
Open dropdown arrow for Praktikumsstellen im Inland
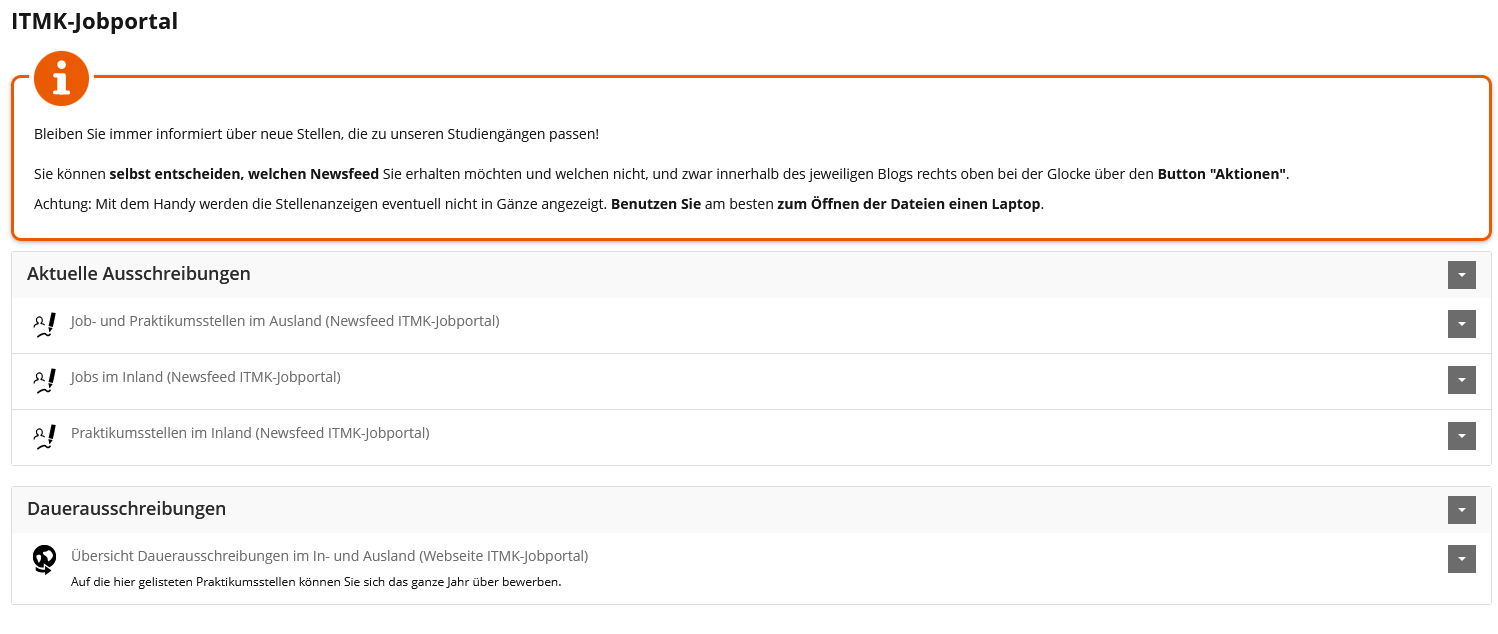click(1461, 436)
